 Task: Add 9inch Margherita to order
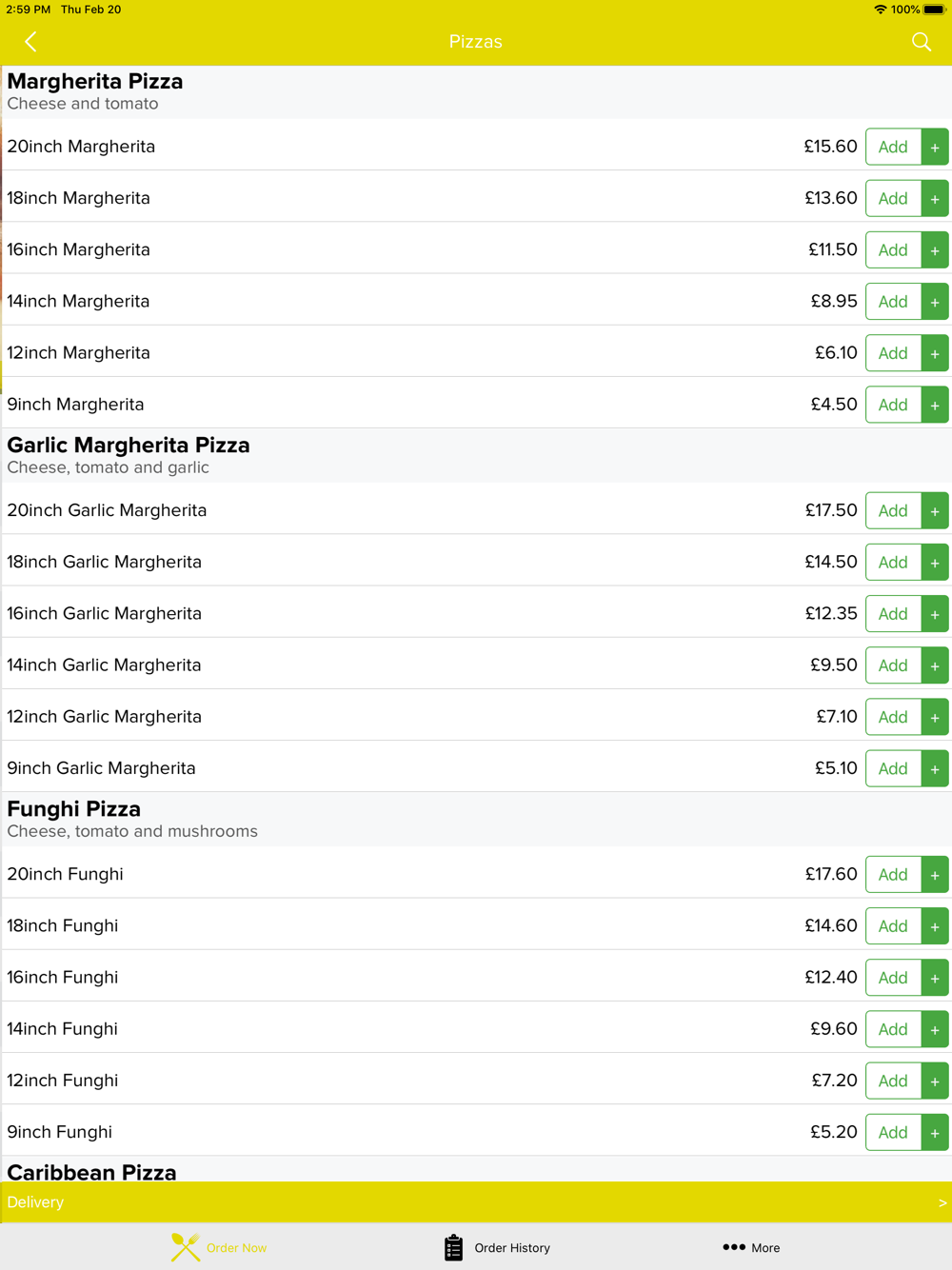click(893, 404)
